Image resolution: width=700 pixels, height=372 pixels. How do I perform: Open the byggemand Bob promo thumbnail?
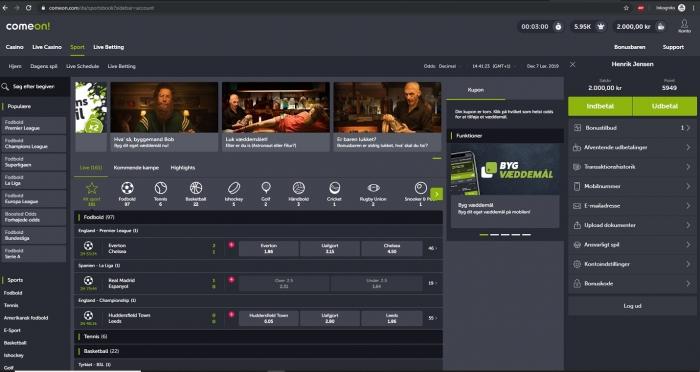(x=164, y=107)
